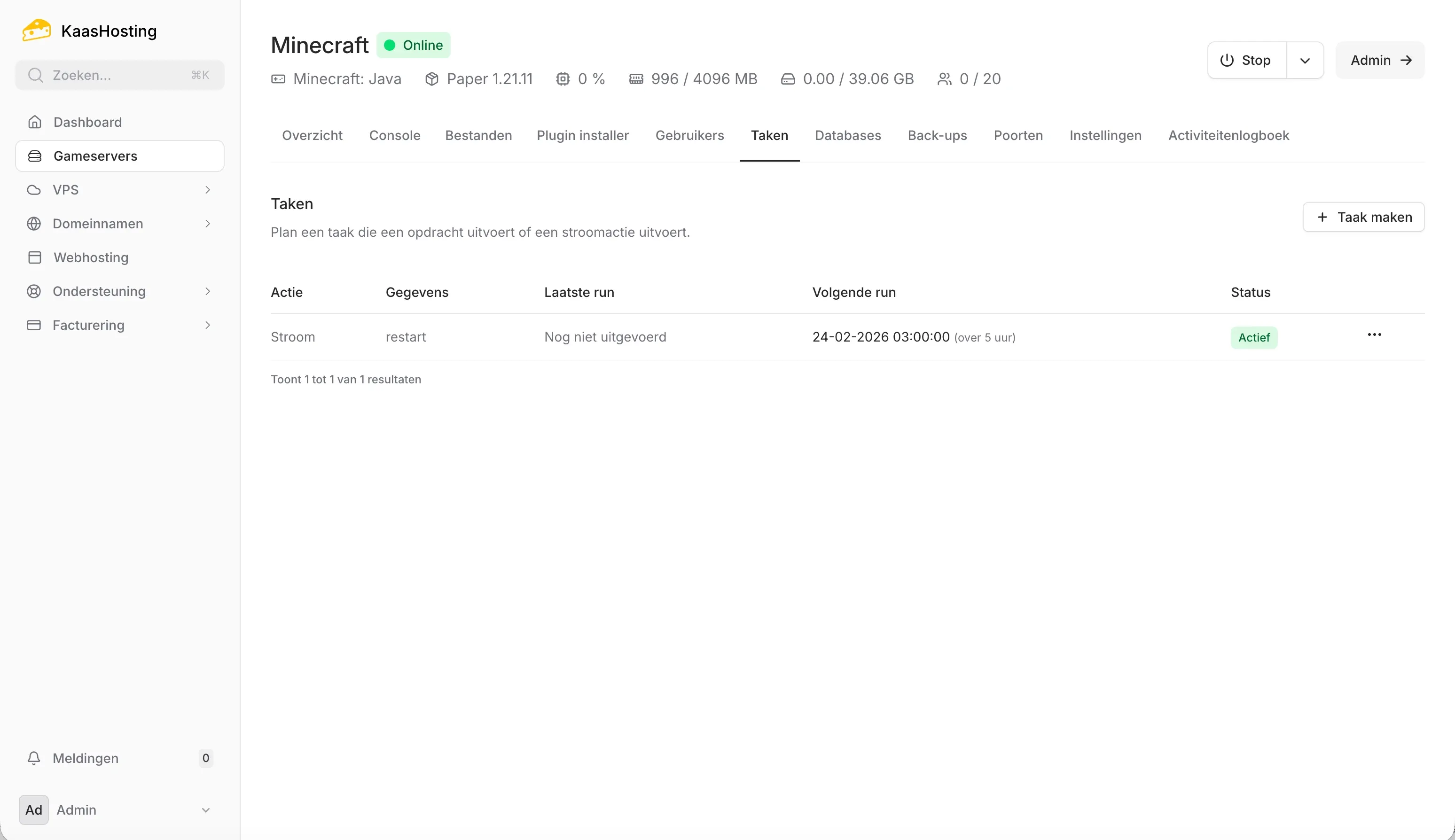This screenshot has height=840, width=1455.
Task: Click the Facturering card icon
Action: pos(34,325)
